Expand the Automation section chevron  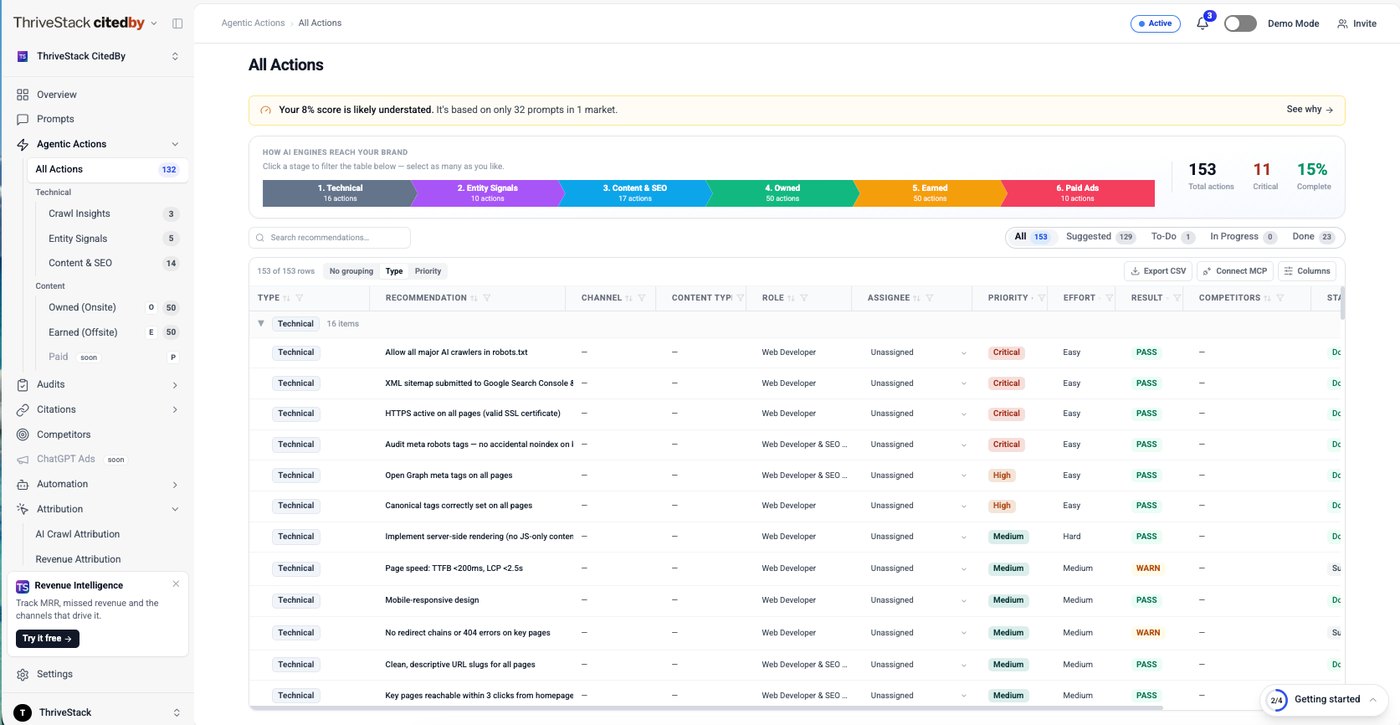(175, 484)
